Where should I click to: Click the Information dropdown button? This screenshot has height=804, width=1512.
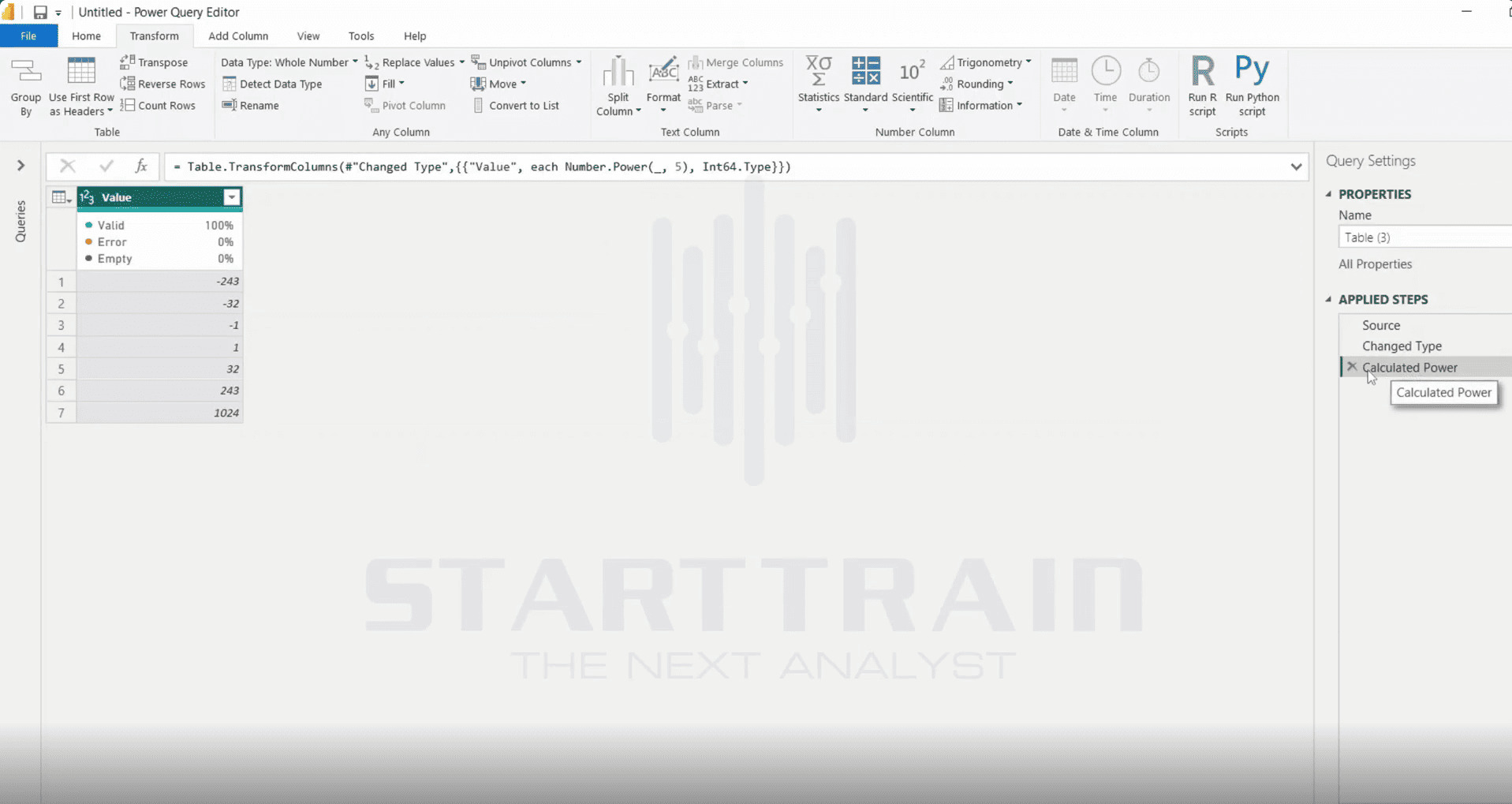pos(981,105)
